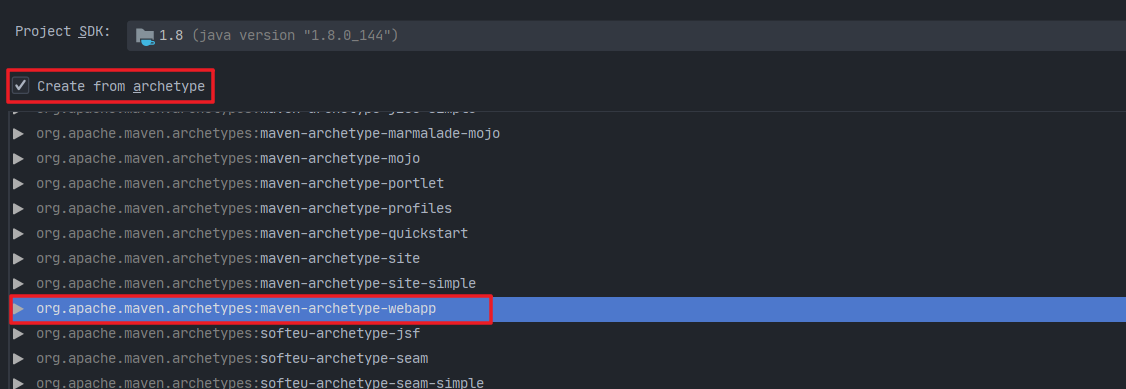Uncheck the Create from archetype checkbox
Image resolution: width=1126 pixels, height=389 pixels.
coord(21,86)
